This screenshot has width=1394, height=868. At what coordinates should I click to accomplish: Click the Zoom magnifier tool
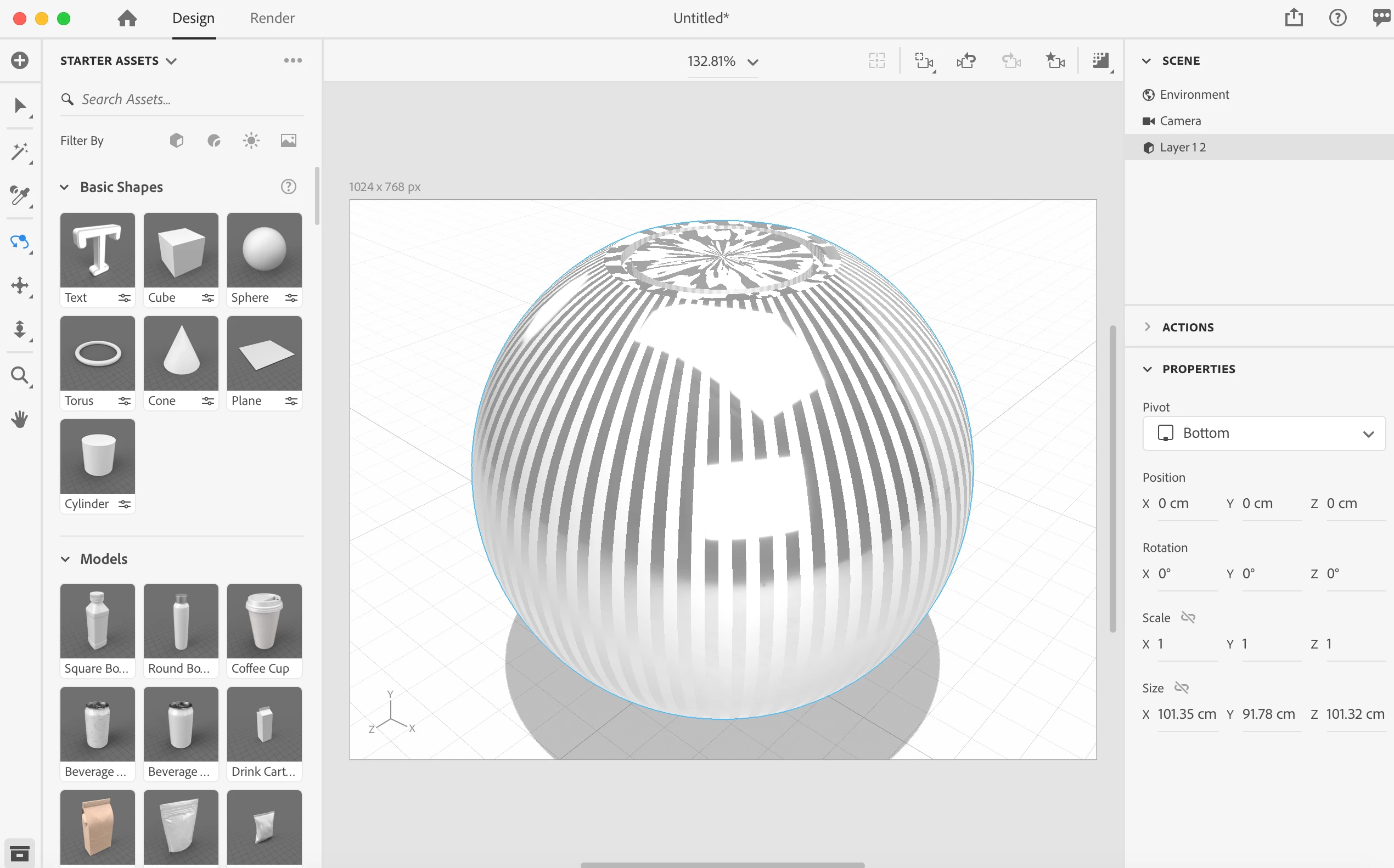point(20,375)
